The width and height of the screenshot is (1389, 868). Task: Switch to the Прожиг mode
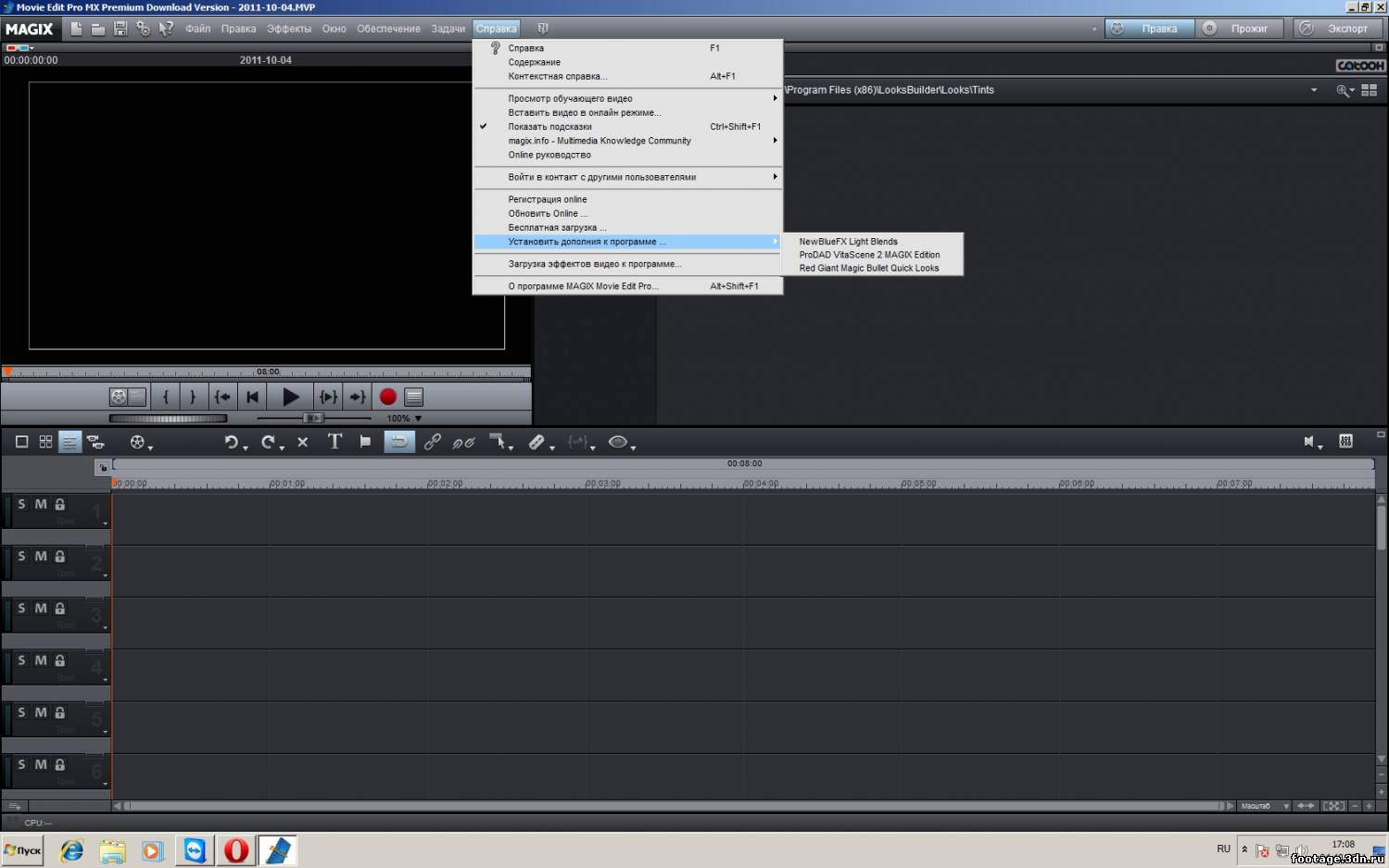point(1240,29)
